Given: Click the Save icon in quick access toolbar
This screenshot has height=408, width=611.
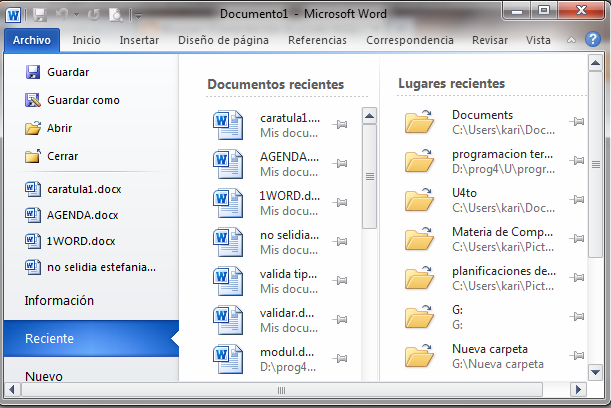Looking at the screenshot, I should click(x=39, y=15).
